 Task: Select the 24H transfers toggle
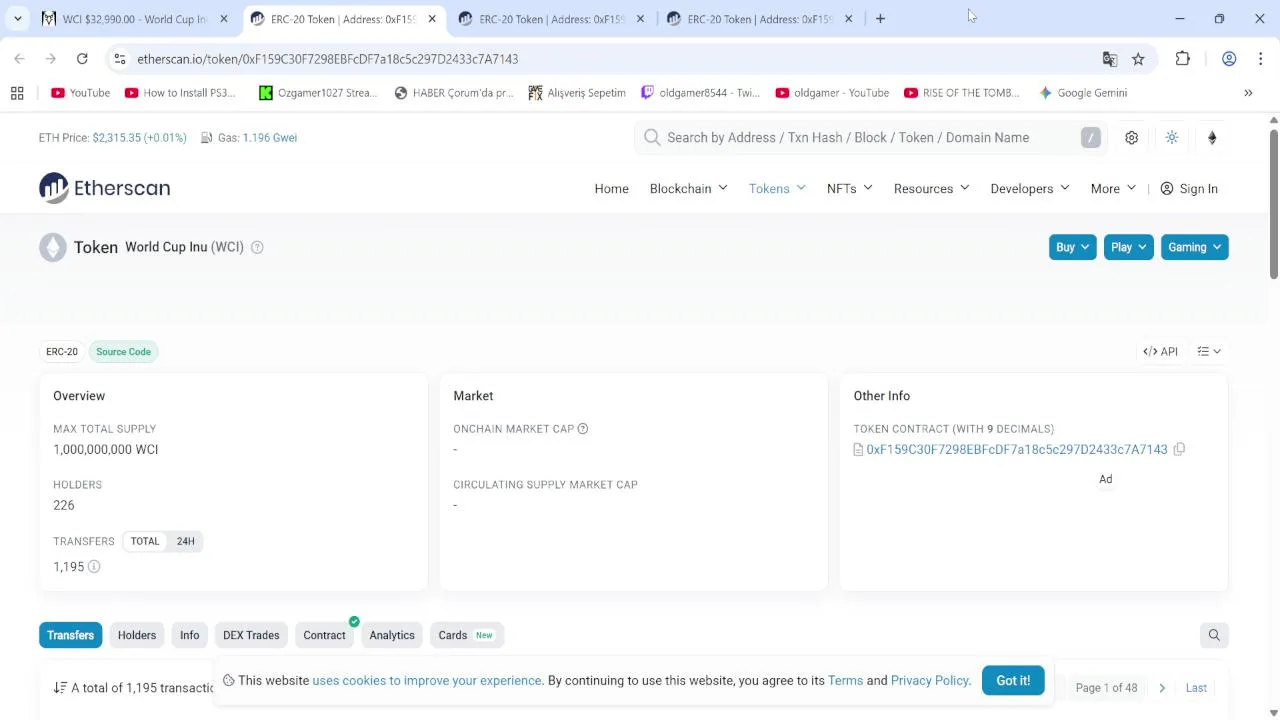pos(186,541)
